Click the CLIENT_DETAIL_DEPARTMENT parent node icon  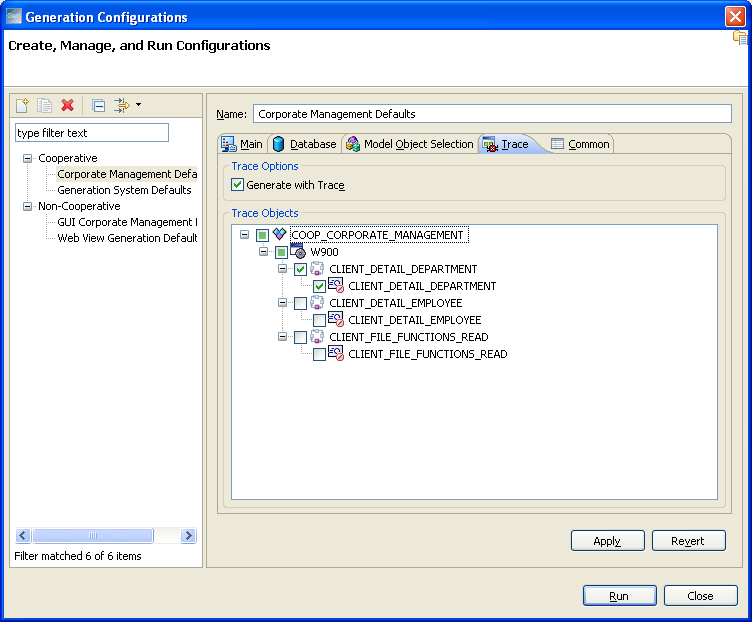pyautogui.click(x=317, y=269)
